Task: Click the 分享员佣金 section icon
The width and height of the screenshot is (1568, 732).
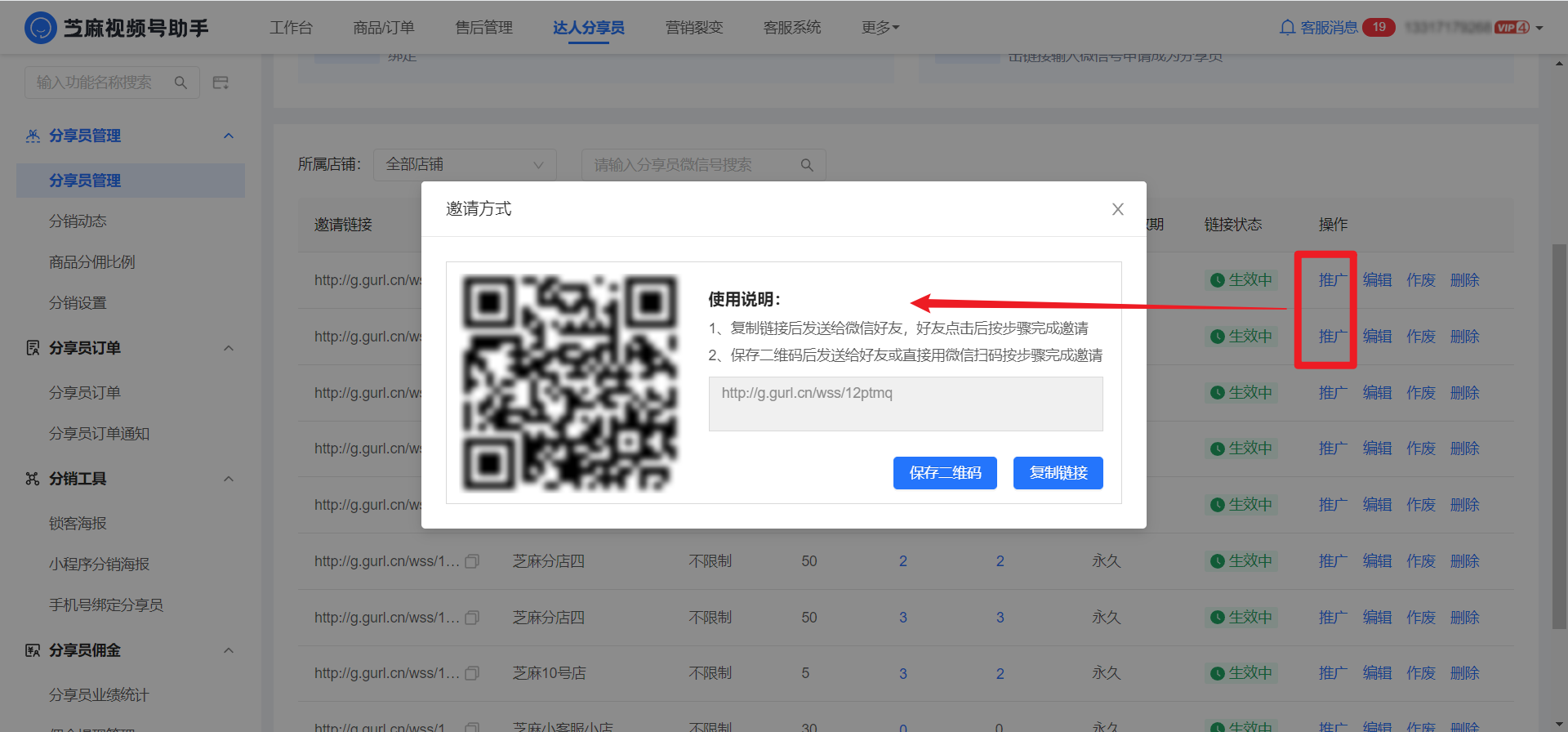Action: coord(33,650)
